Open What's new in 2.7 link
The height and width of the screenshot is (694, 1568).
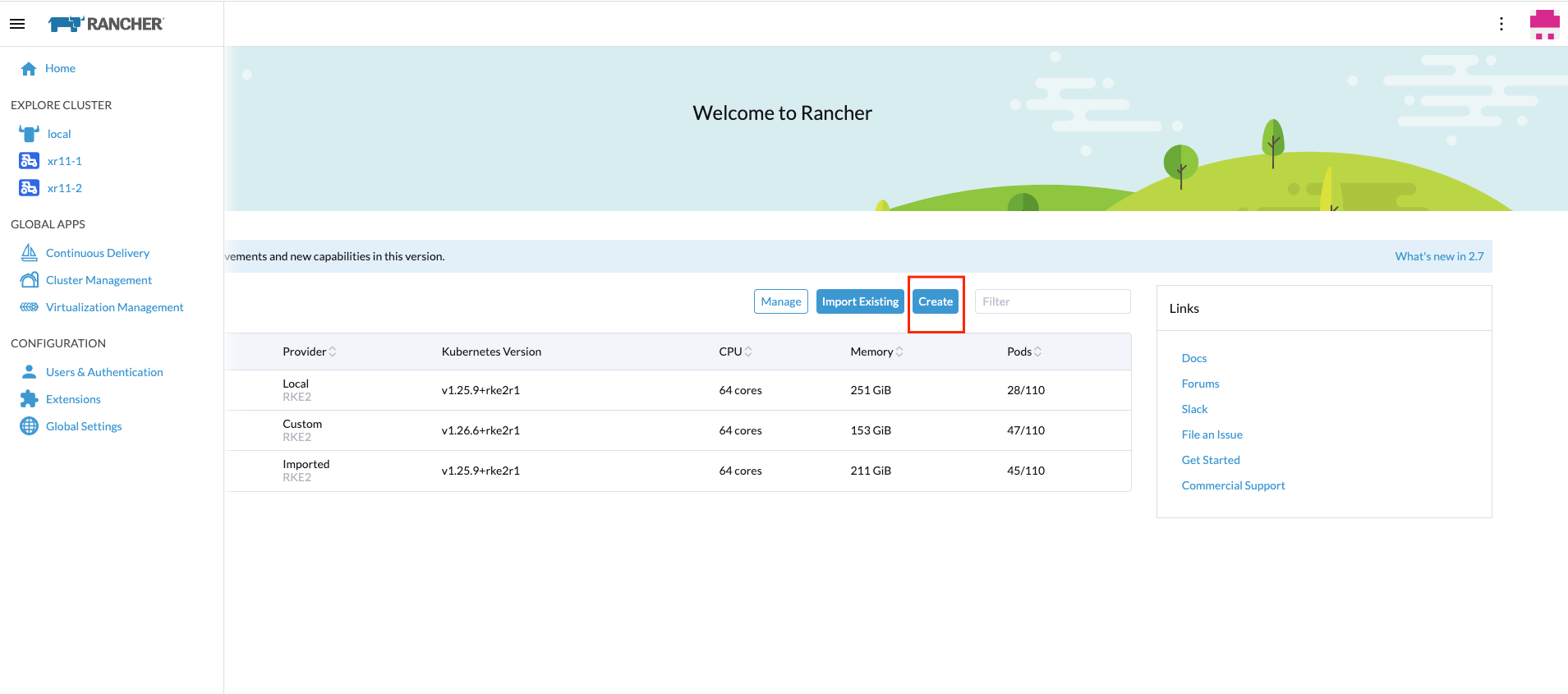coord(1439,256)
